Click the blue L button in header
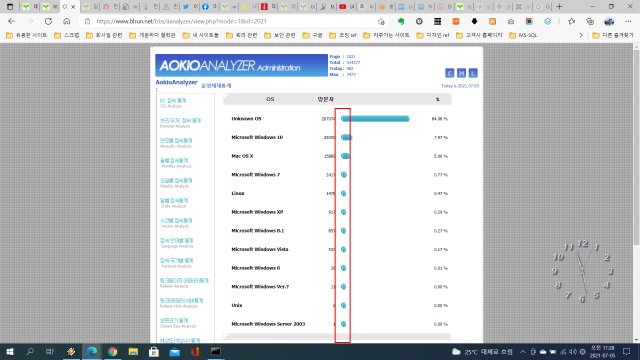This screenshot has height=360, width=640. pos(473,73)
